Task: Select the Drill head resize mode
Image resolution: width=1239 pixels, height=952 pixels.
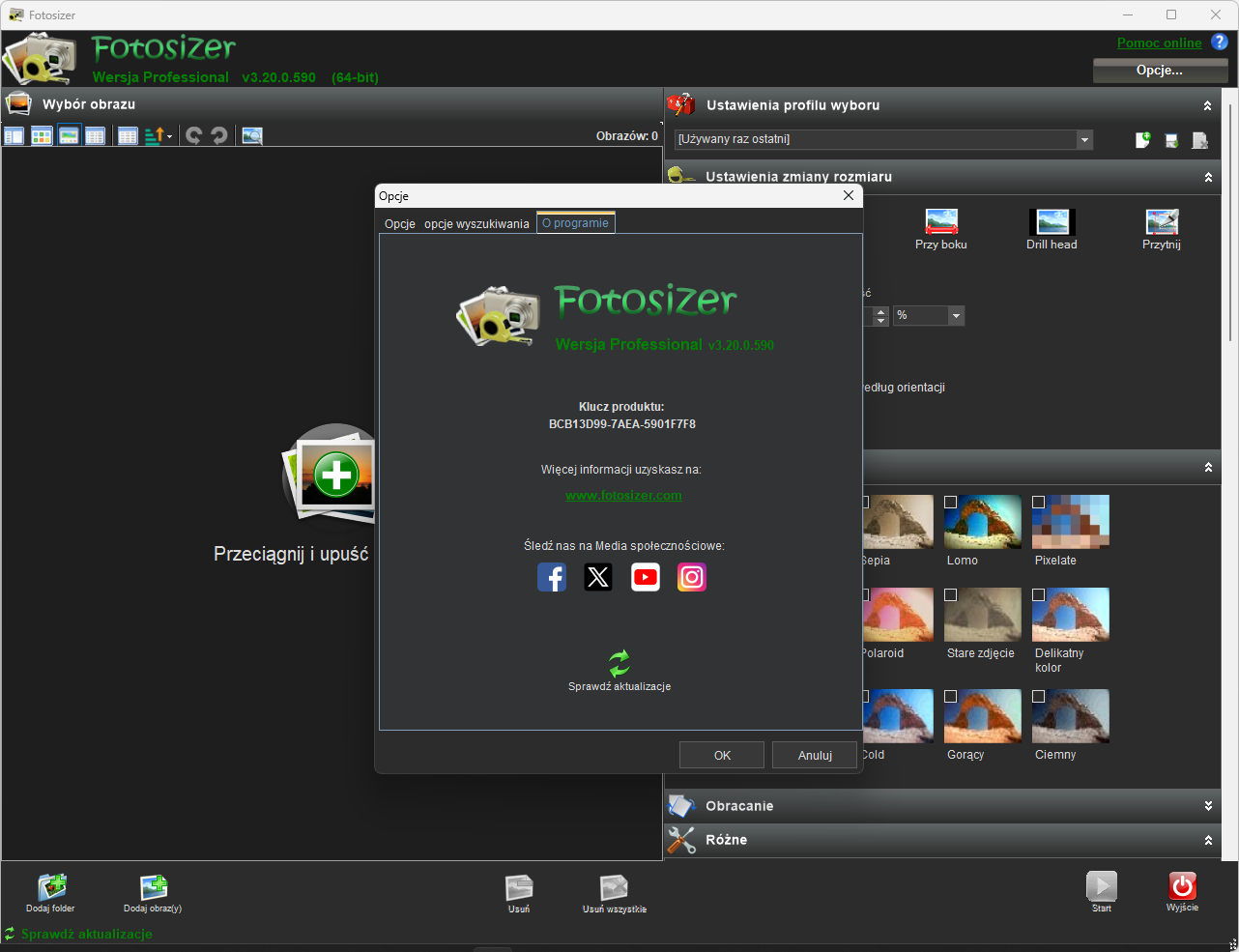Action: 1052,230
